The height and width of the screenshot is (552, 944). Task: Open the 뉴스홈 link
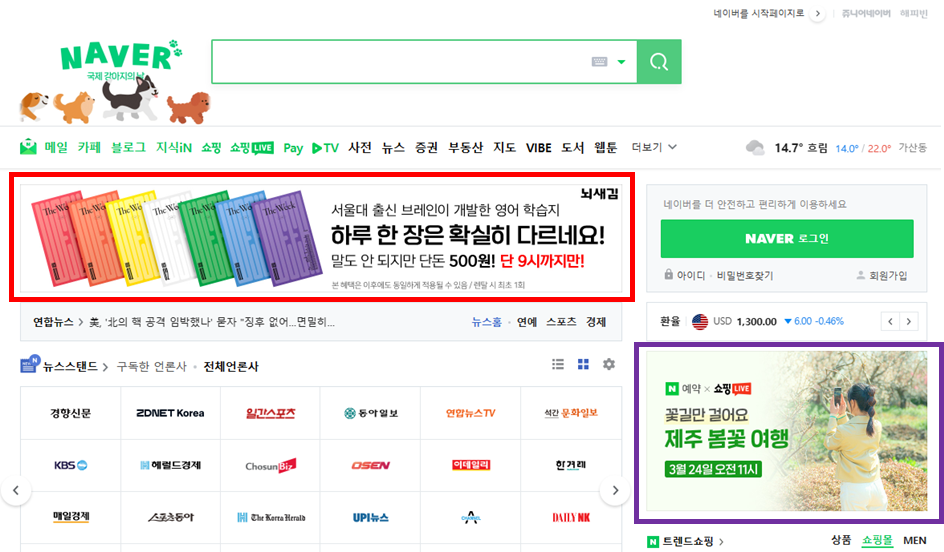[x=486, y=322]
